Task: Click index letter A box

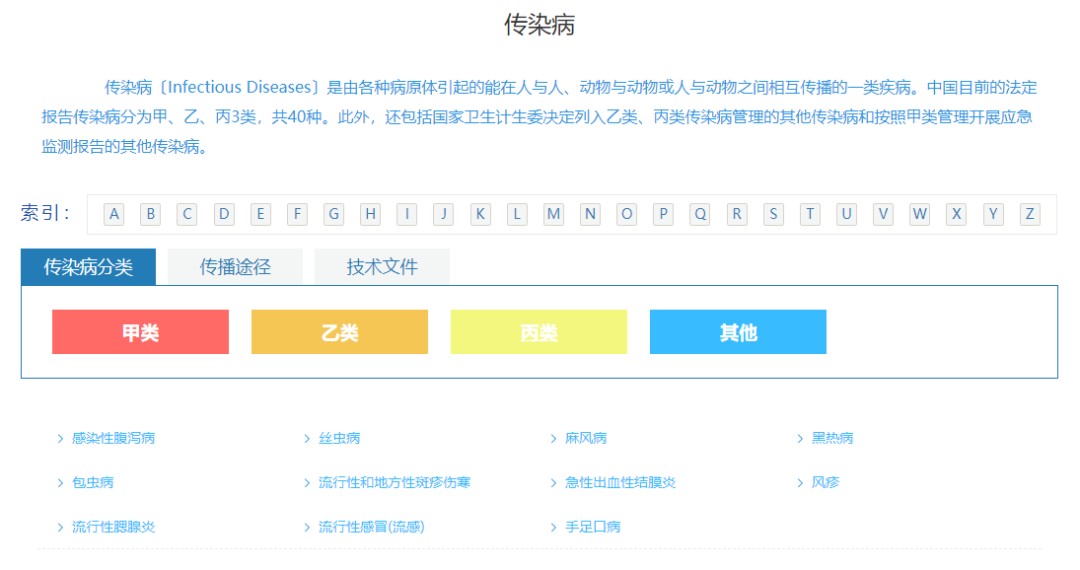Action: point(114,214)
